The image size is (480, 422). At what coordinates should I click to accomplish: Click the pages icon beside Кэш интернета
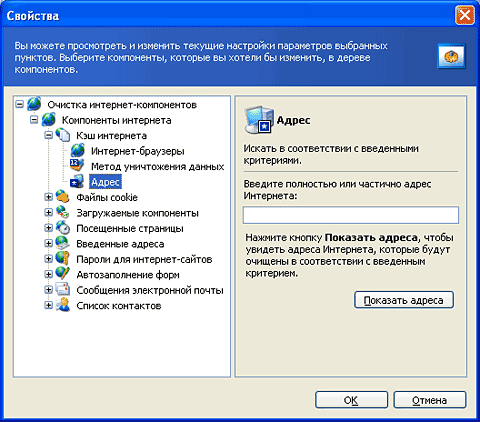[63, 135]
